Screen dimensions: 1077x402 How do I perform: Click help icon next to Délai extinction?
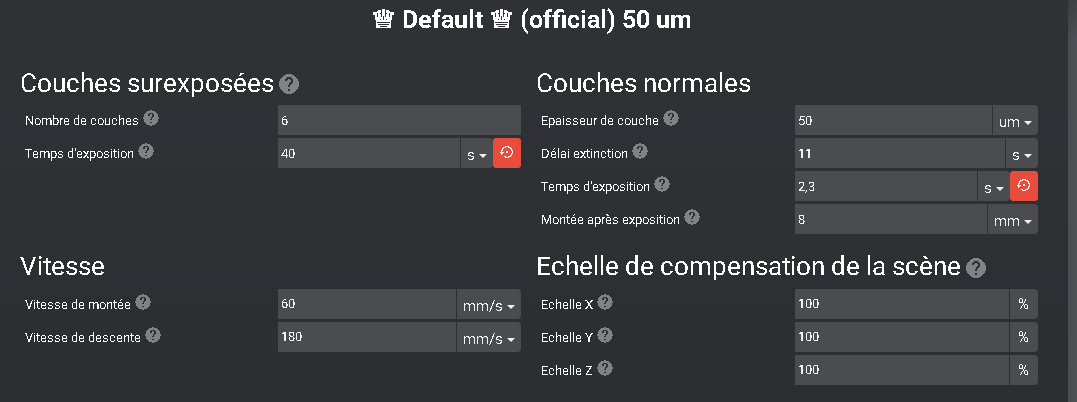point(639,151)
